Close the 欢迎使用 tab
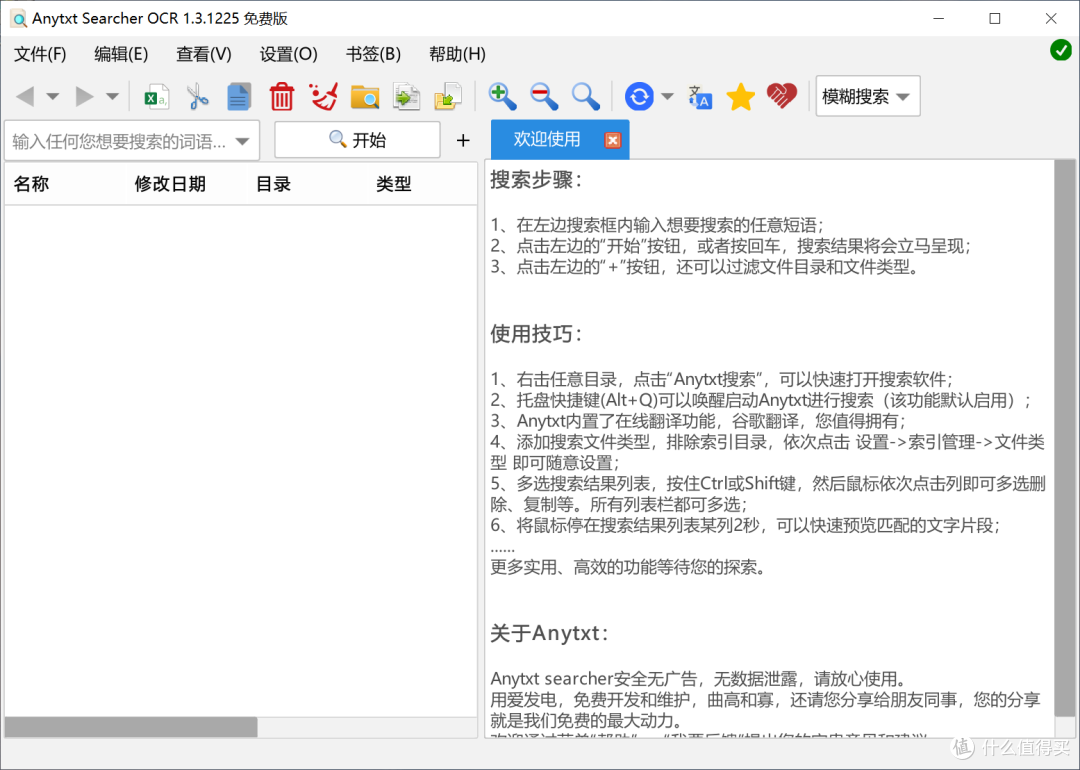 point(612,140)
